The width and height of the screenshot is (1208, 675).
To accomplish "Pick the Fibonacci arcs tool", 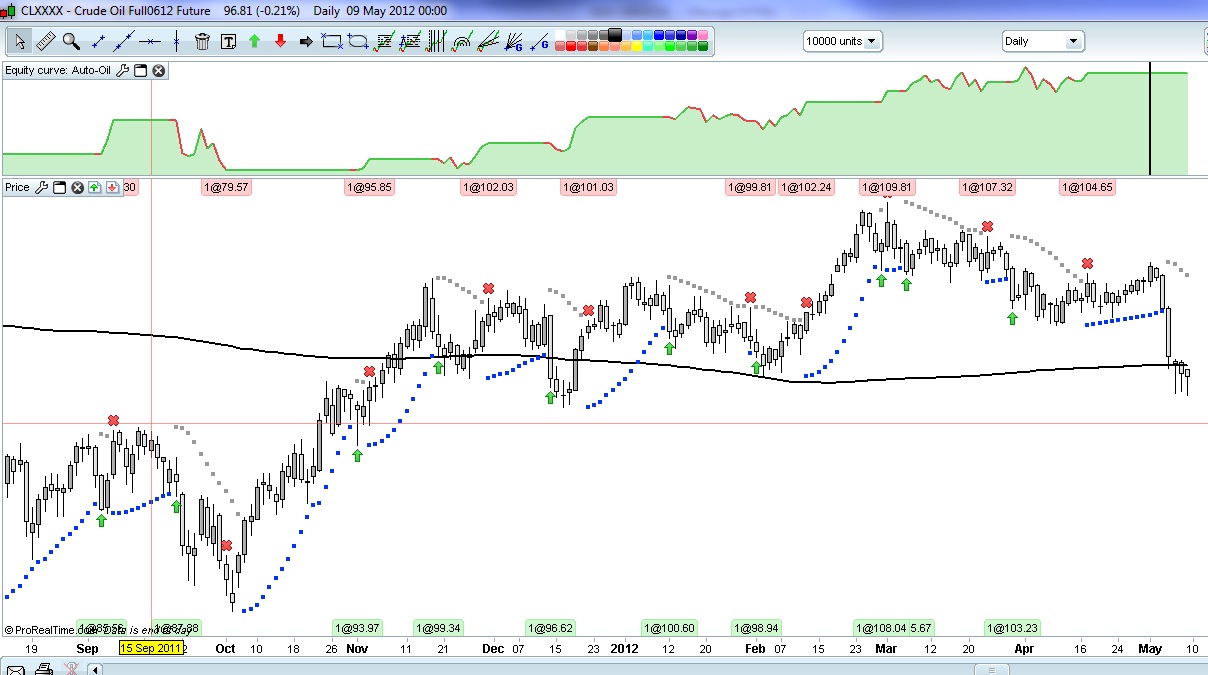I will pyautogui.click(x=462, y=41).
